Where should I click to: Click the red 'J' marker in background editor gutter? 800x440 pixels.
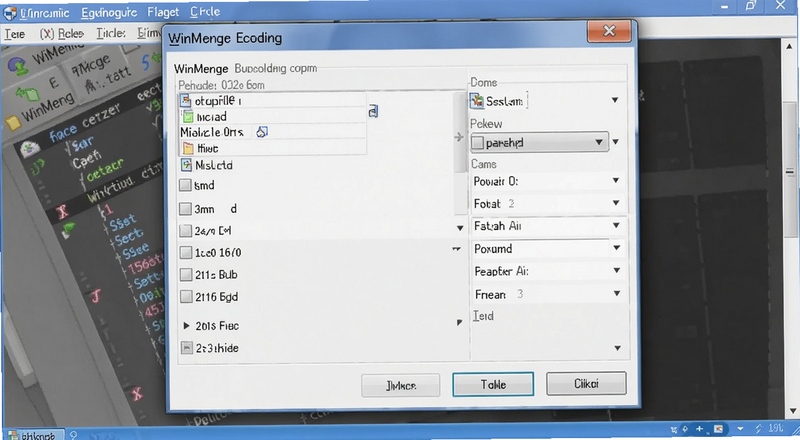(x=95, y=295)
